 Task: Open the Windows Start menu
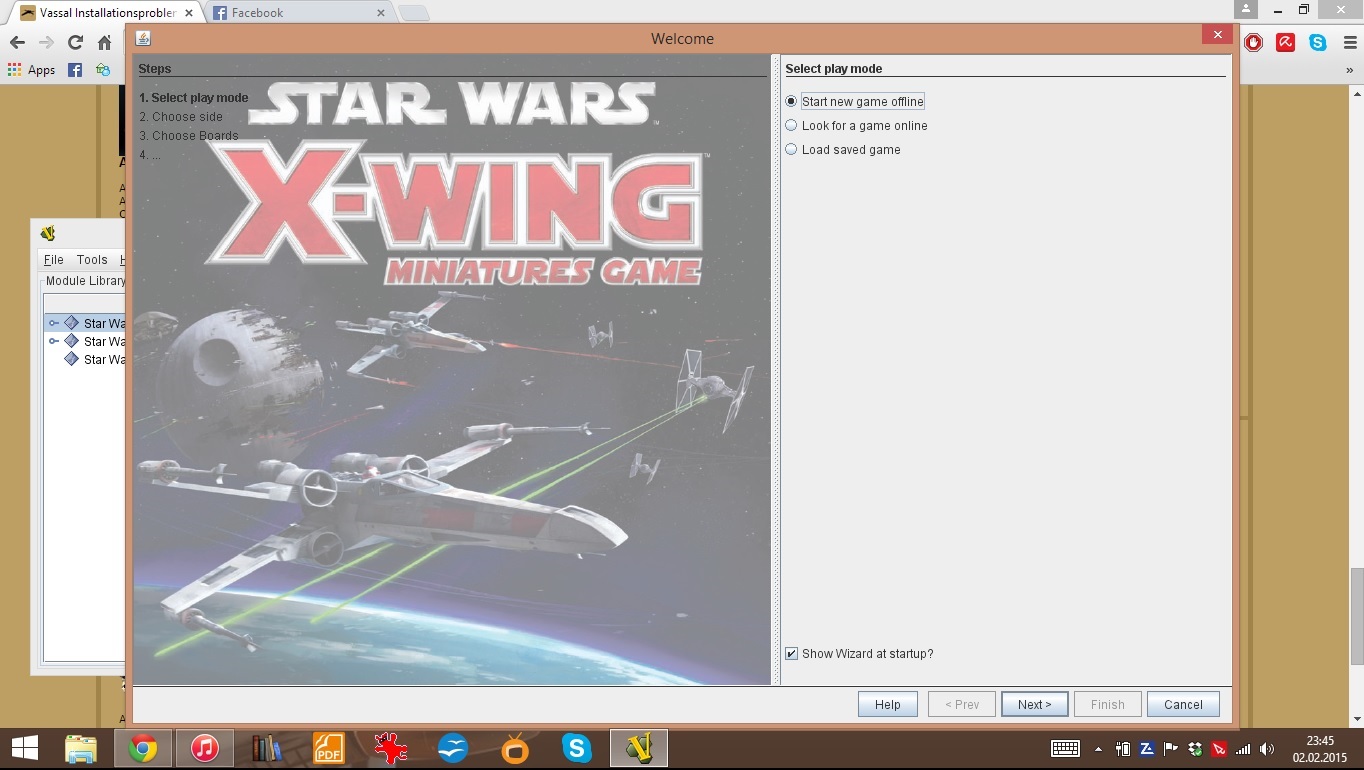pyautogui.click(x=24, y=748)
